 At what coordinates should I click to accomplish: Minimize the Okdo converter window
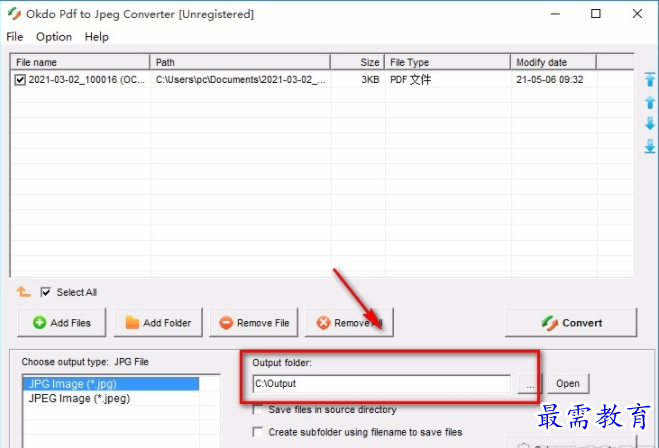click(555, 14)
